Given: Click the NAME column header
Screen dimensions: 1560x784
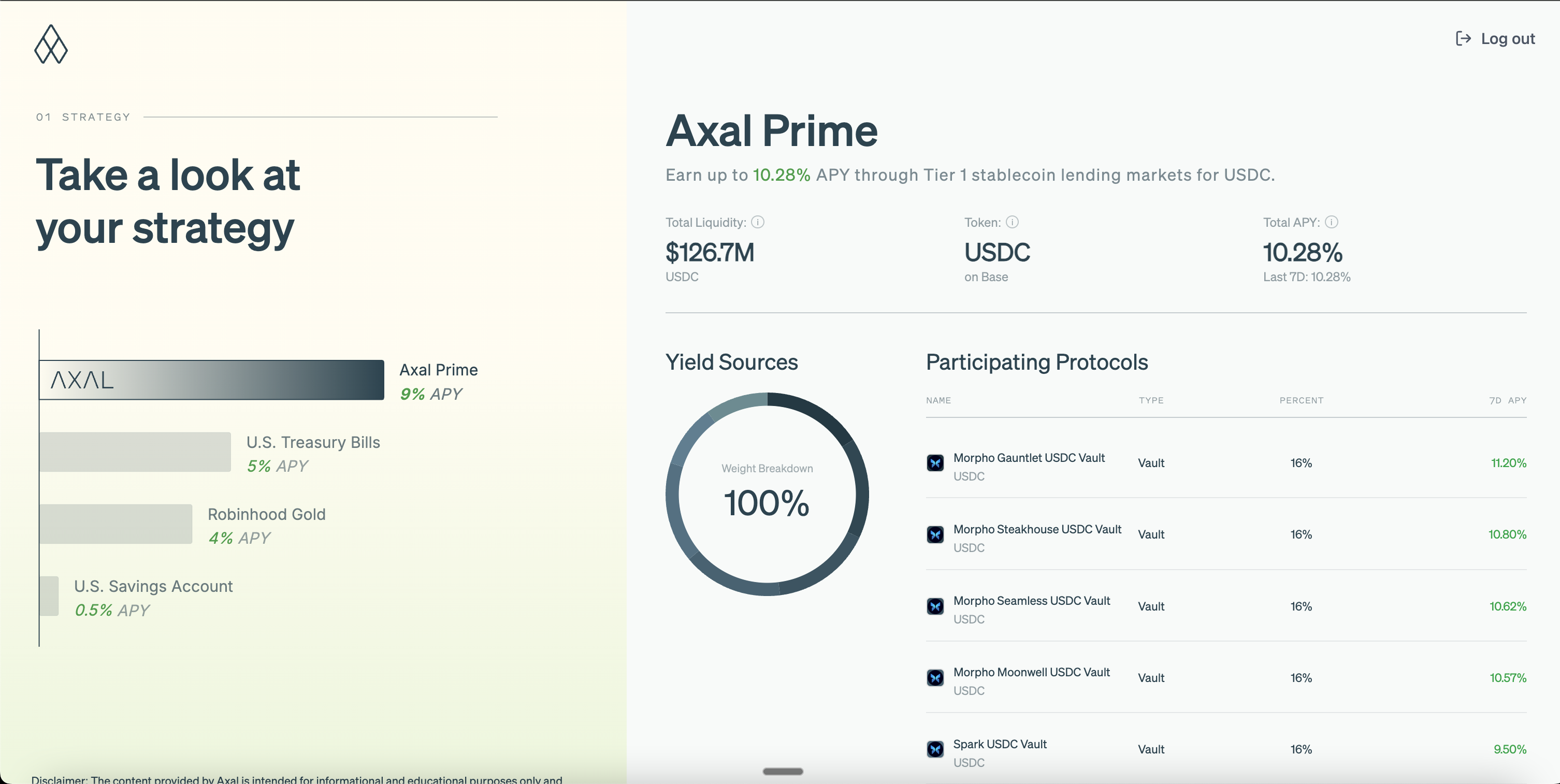Looking at the screenshot, I should pyautogui.click(x=938, y=400).
